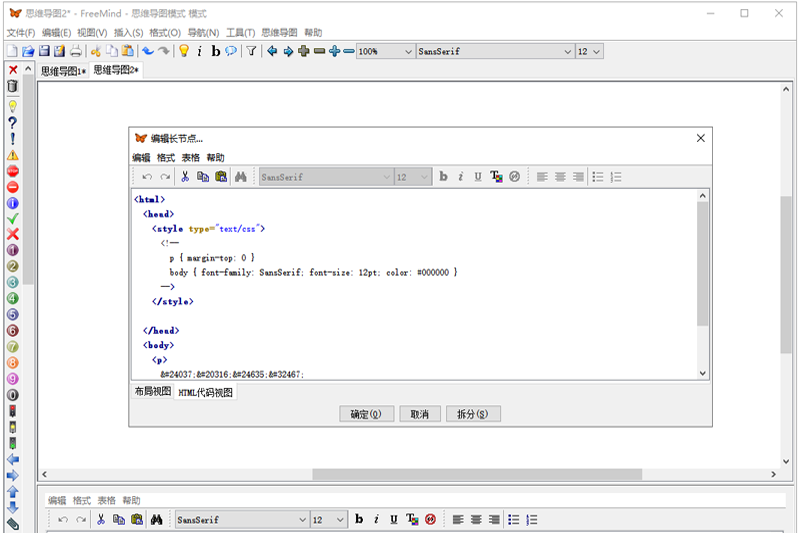The height and width of the screenshot is (533, 800).
Task: Click the New mind map icon in main toolbar
Action: pos(12,51)
